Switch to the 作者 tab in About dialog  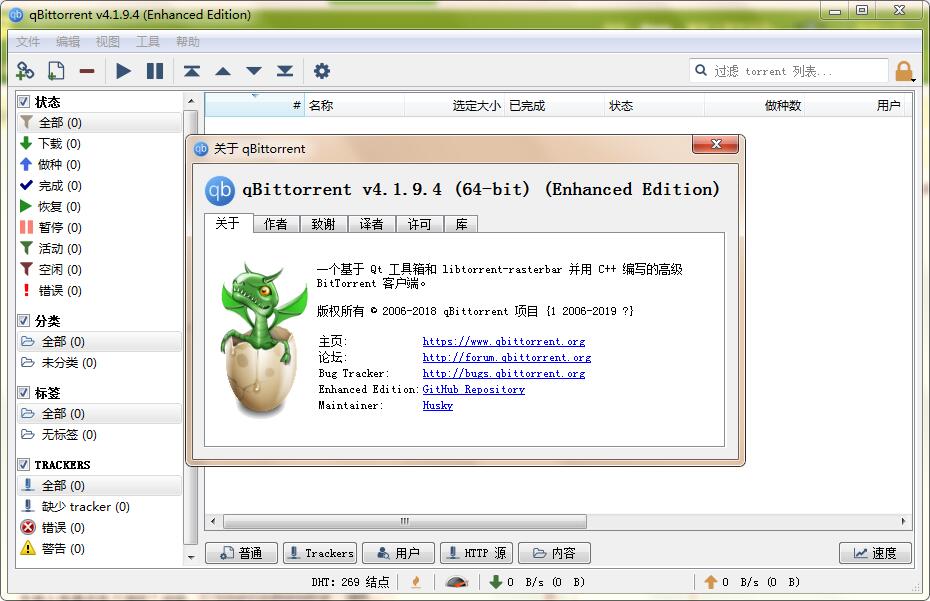coord(276,223)
